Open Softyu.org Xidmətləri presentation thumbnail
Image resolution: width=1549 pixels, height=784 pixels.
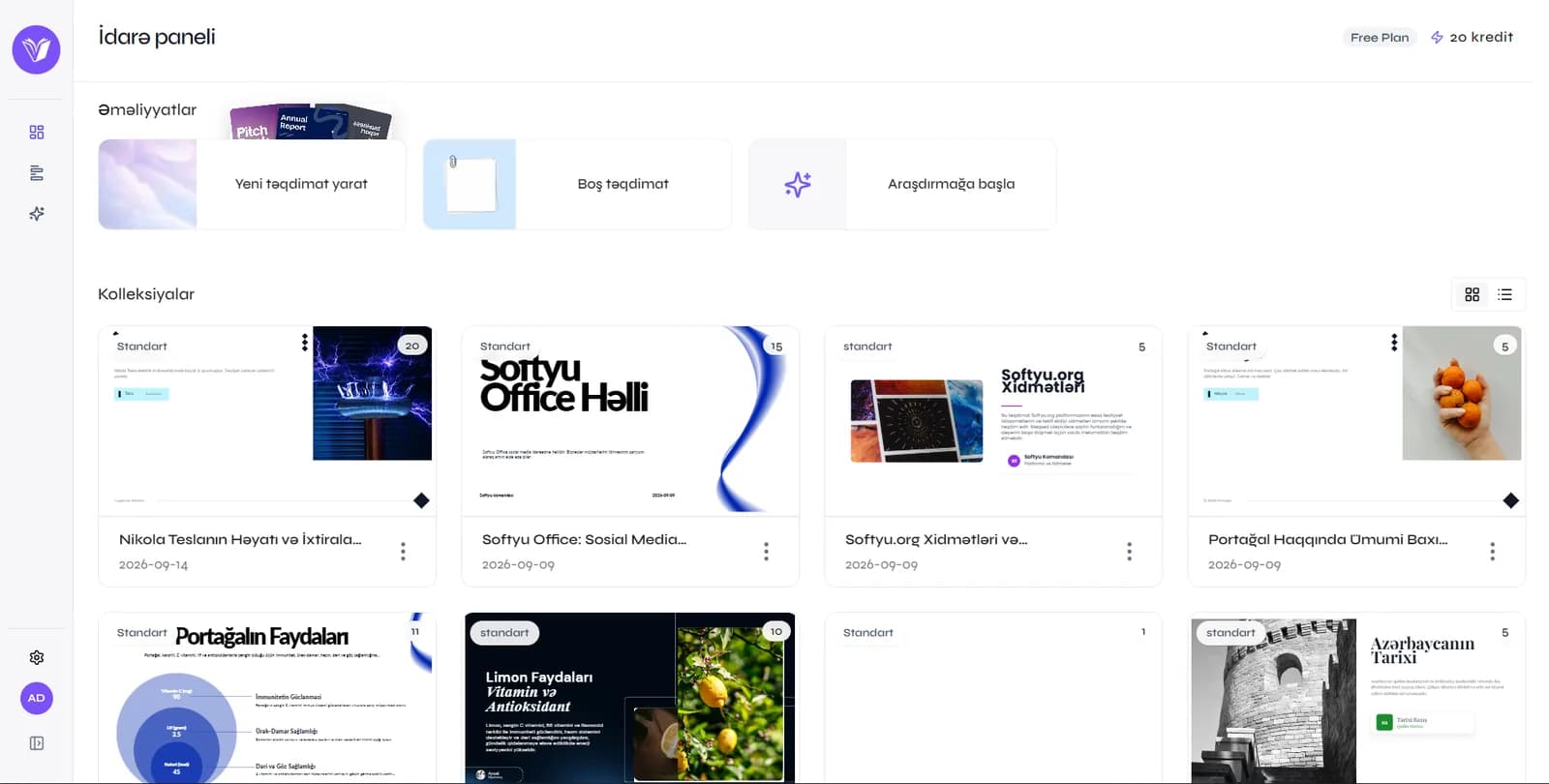(993, 420)
